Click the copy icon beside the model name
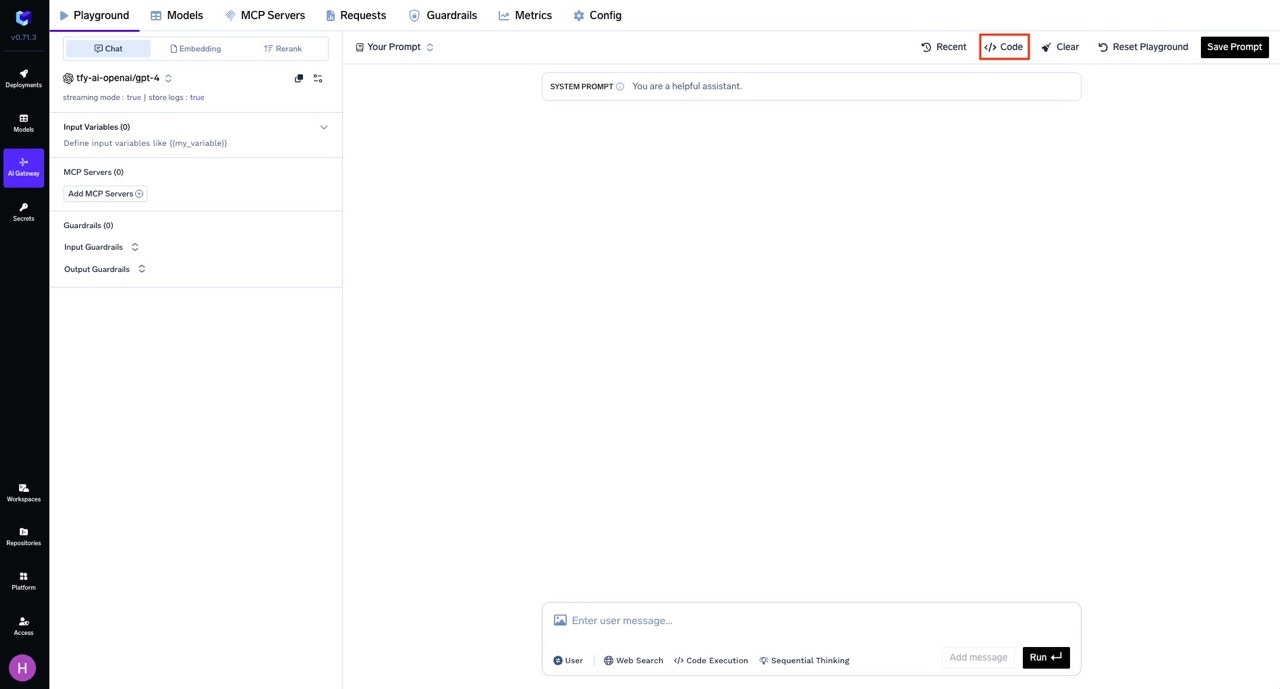The height and width of the screenshot is (689, 1280). tap(298, 78)
